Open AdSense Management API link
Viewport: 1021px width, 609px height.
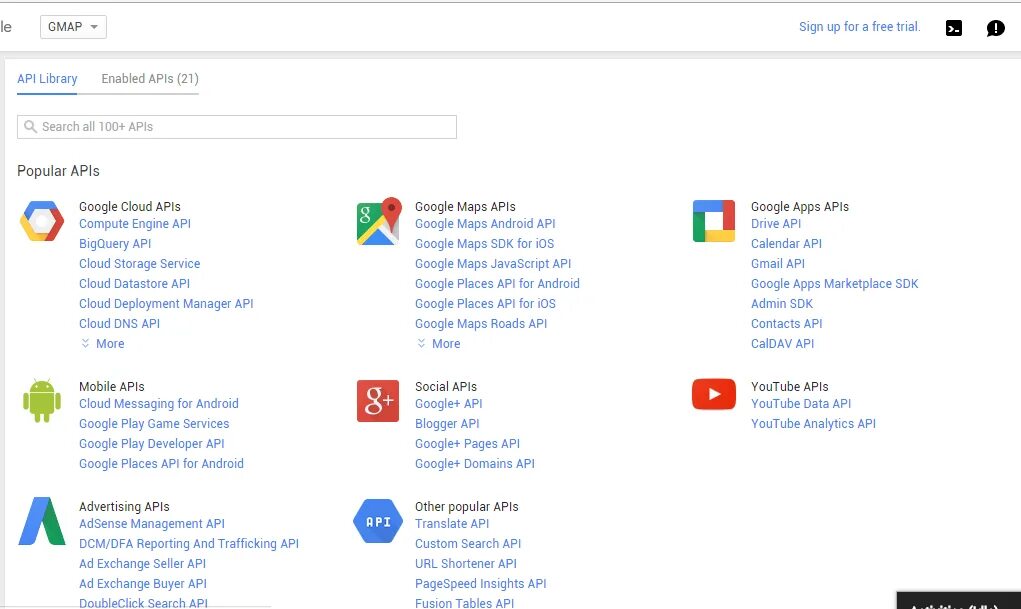[x=152, y=524]
